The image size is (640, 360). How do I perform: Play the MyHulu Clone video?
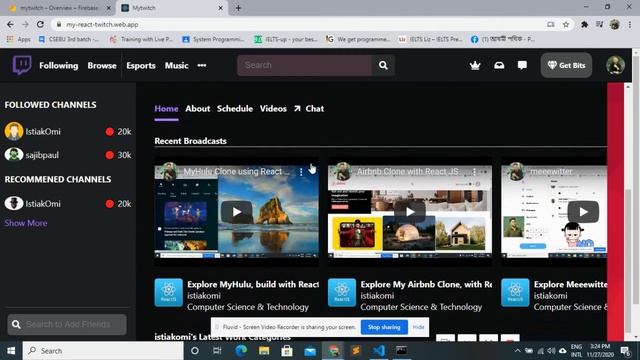pyautogui.click(x=237, y=212)
